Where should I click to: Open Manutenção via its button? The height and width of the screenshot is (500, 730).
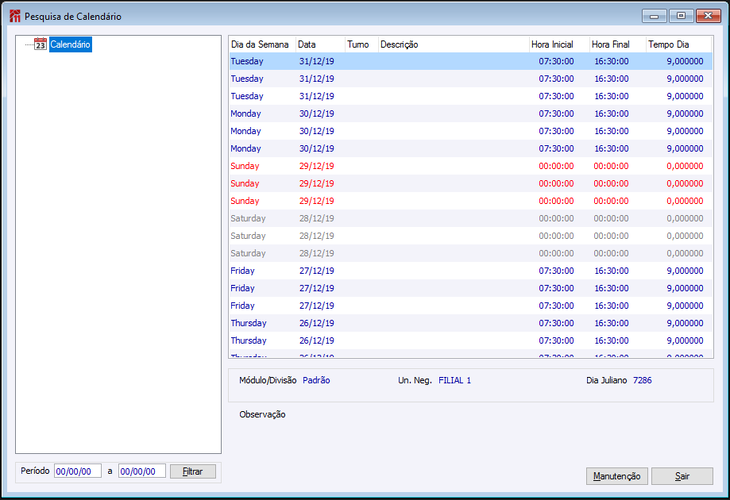[x=617, y=476]
